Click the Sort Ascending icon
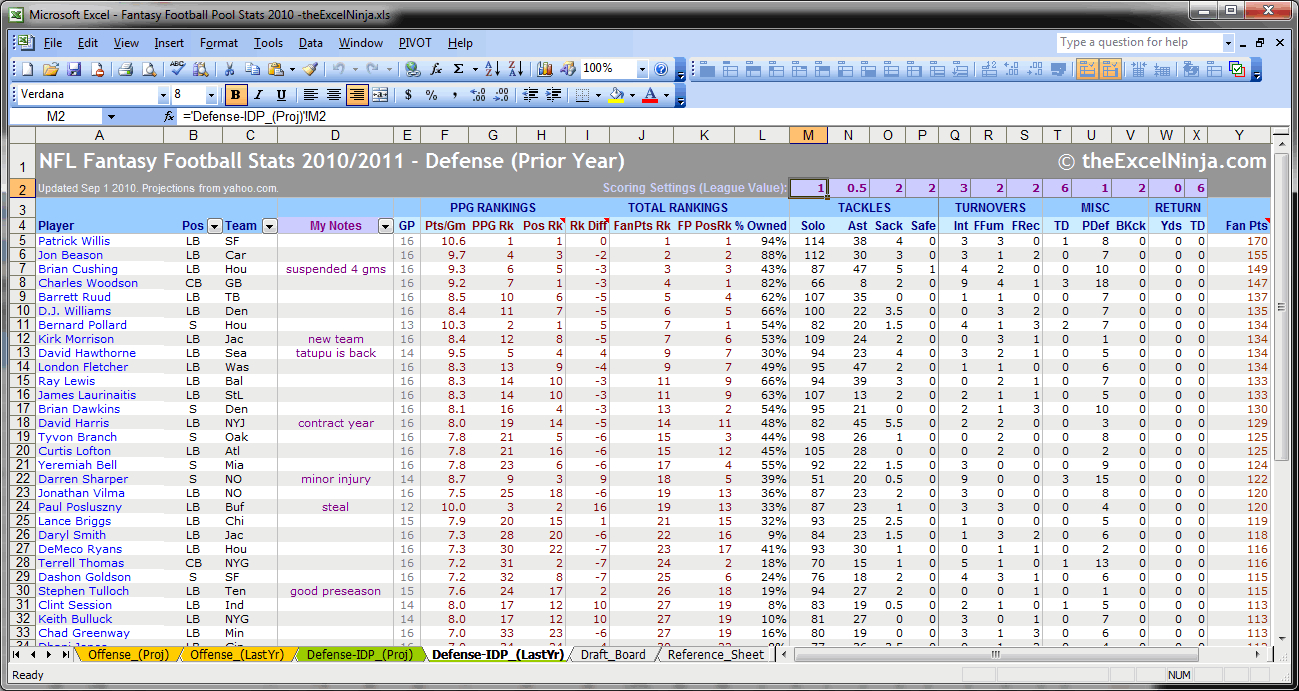The height and width of the screenshot is (691, 1299). click(x=492, y=69)
